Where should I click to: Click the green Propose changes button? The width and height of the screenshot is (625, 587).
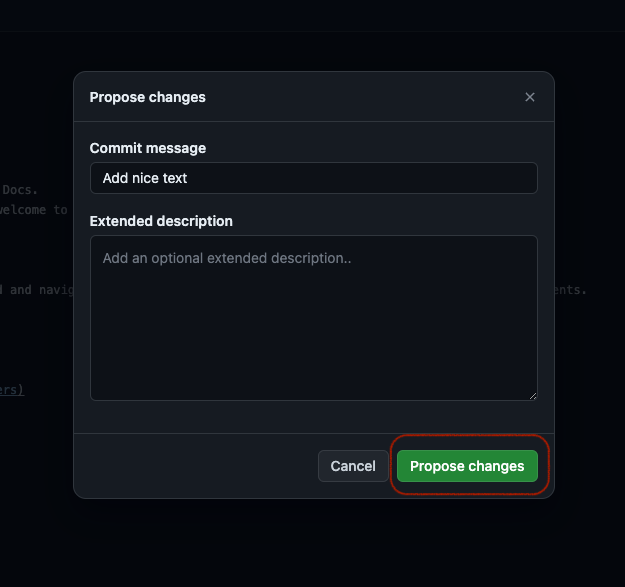click(467, 466)
